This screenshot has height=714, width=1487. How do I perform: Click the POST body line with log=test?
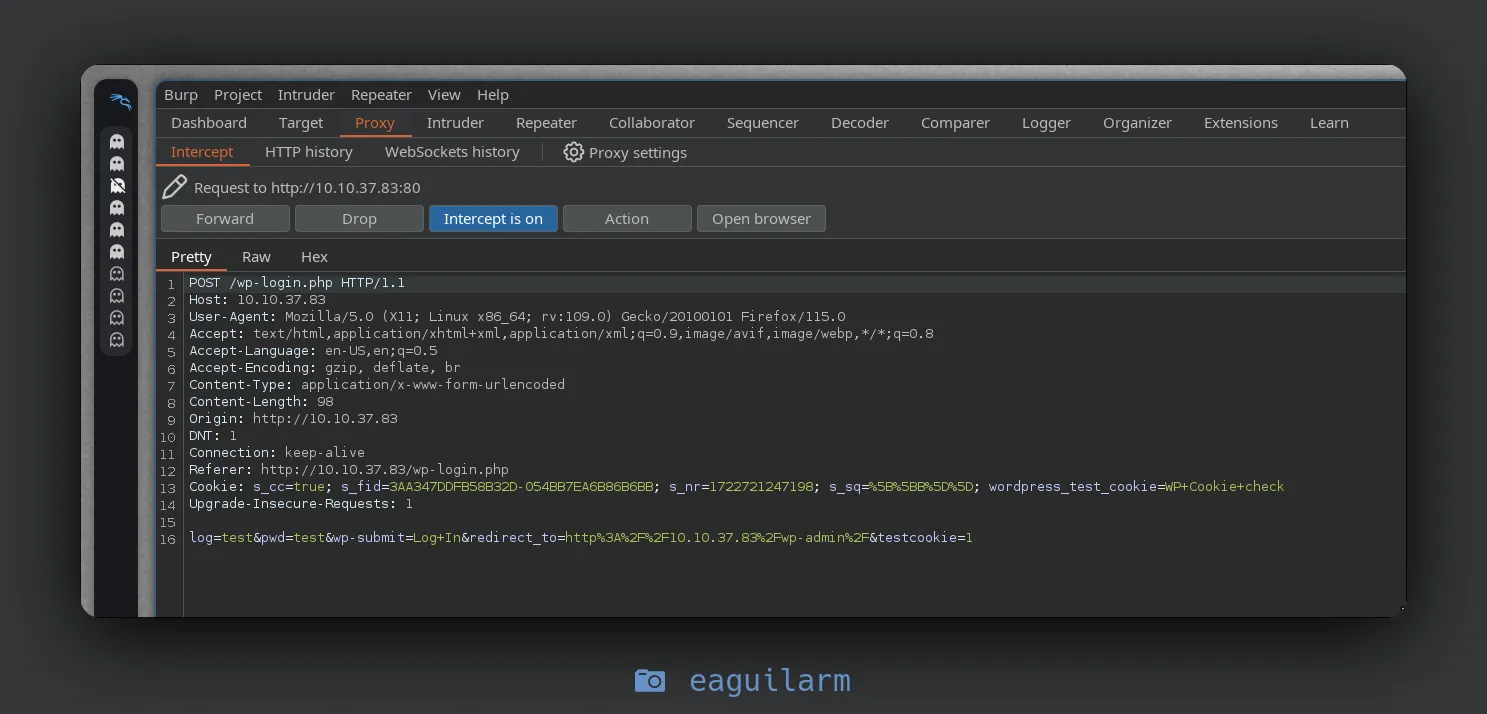click(x=580, y=538)
